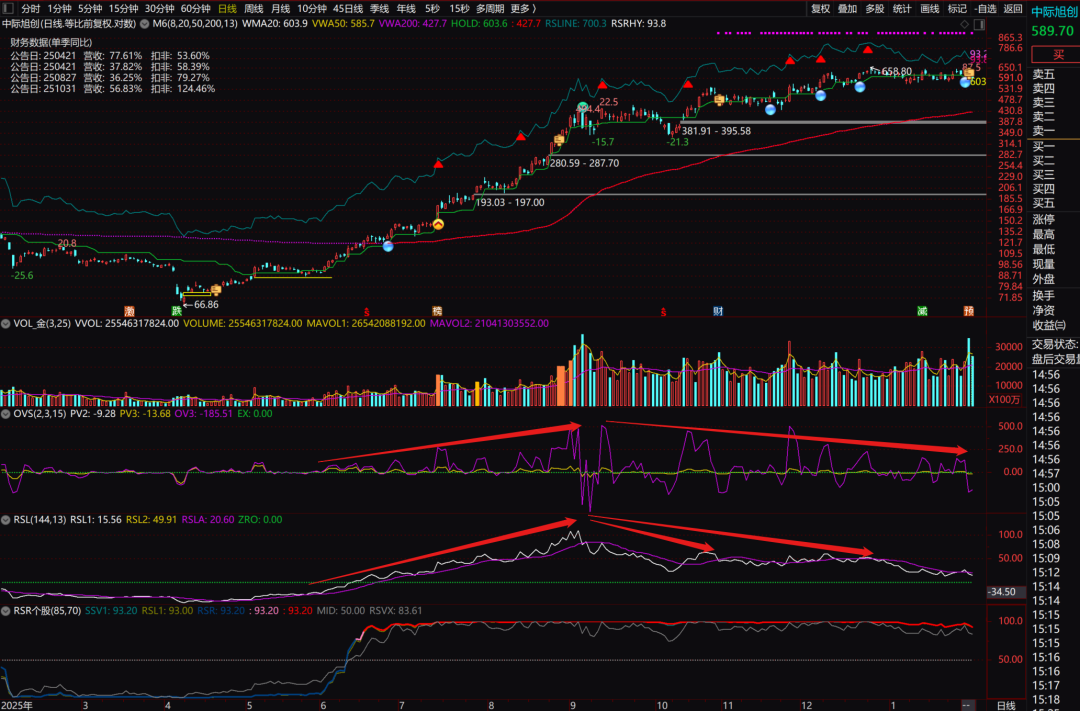Select the 15秒 period tab

point(459,9)
